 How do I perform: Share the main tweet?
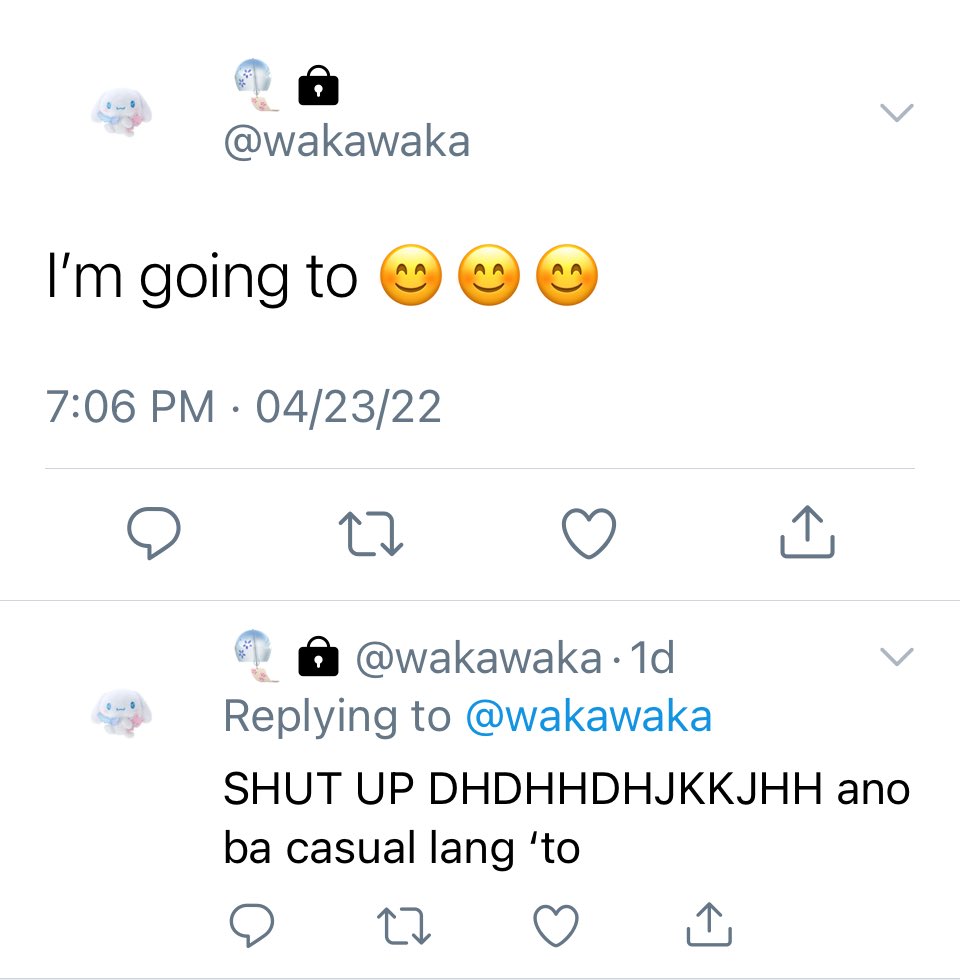click(x=807, y=531)
